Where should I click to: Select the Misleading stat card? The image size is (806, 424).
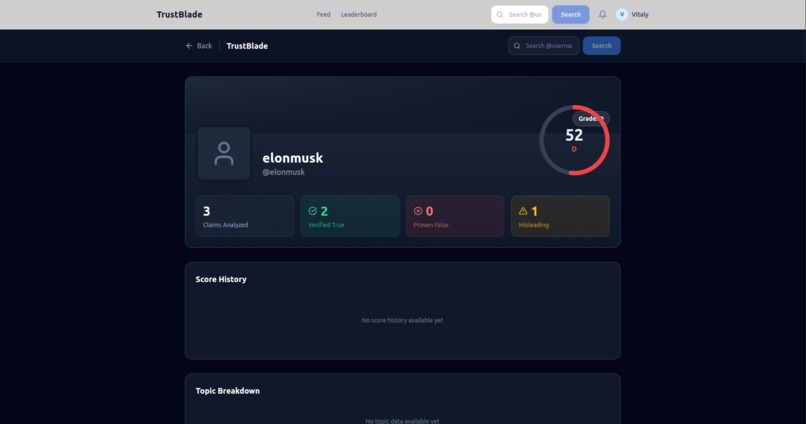pyautogui.click(x=560, y=216)
